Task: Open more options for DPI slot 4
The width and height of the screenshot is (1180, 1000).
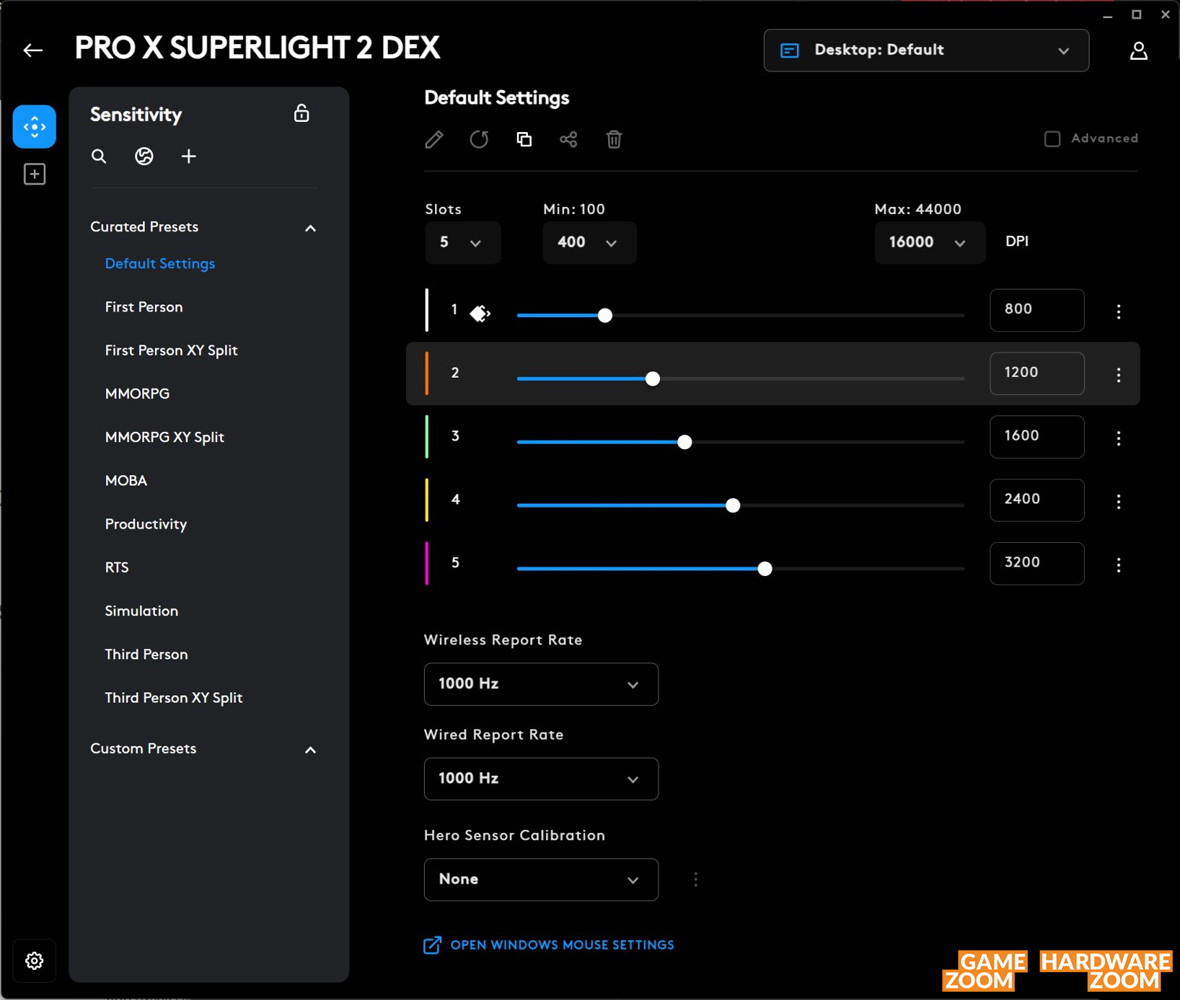Action: (1119, 501)
